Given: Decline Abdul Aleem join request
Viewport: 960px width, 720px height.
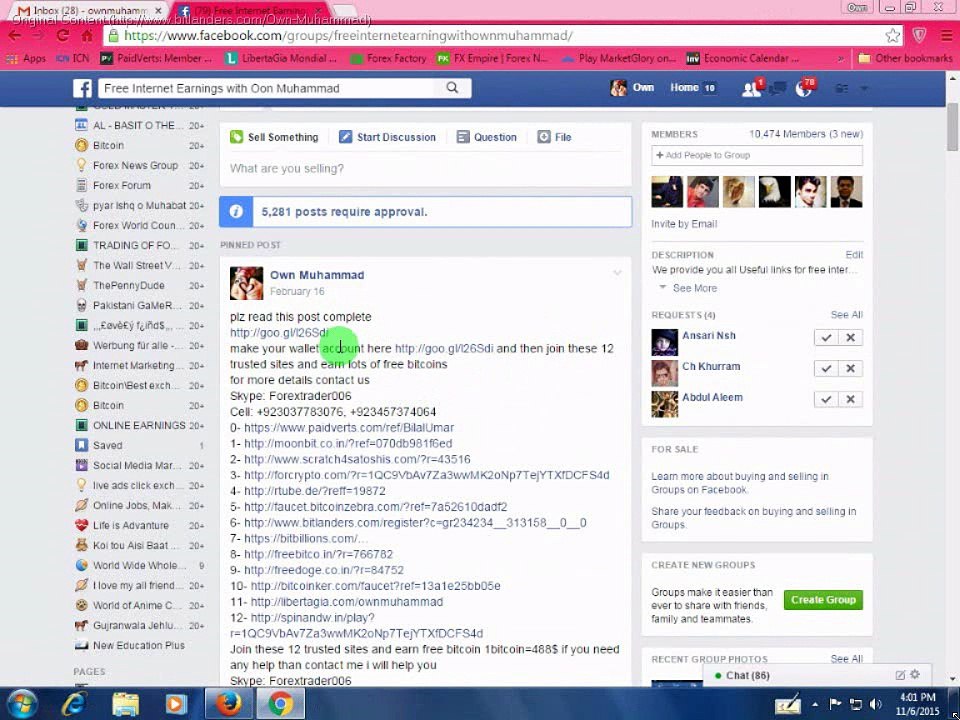Looking at the screenshot, I should pyautogui.click(x=850, y=399).
